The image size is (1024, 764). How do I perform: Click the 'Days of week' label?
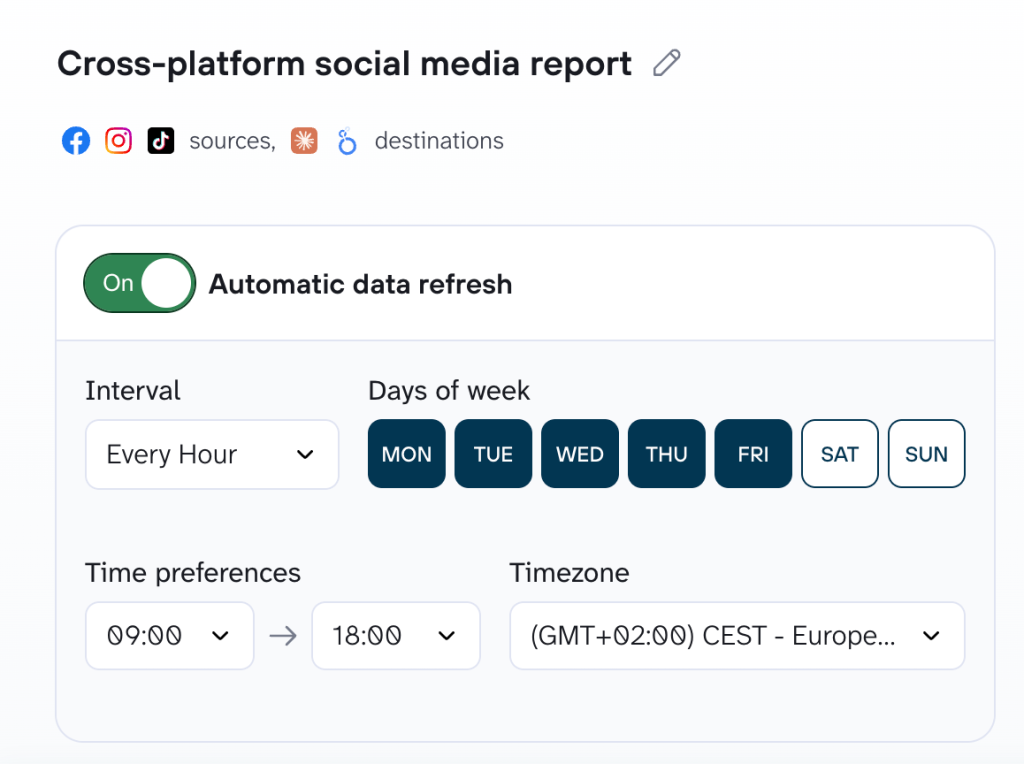pyautogui.click(x=449, y=390)
